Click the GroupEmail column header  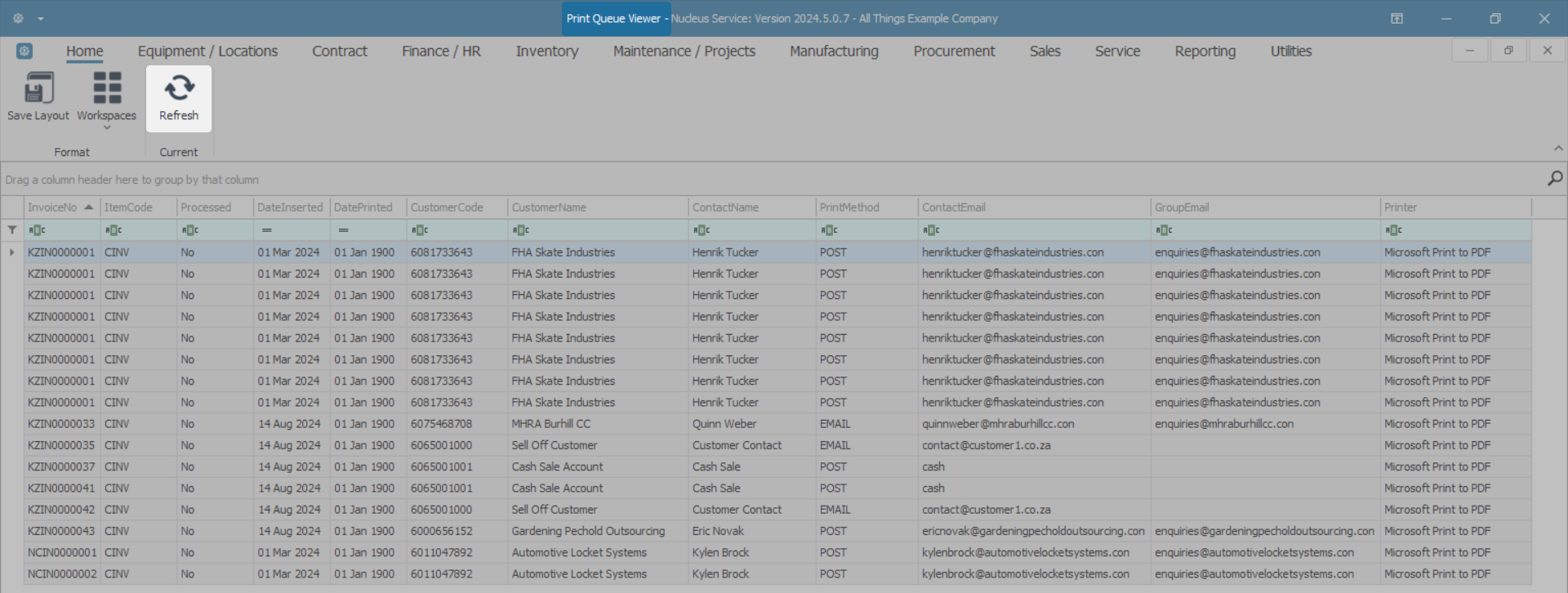click(1266, 207)
